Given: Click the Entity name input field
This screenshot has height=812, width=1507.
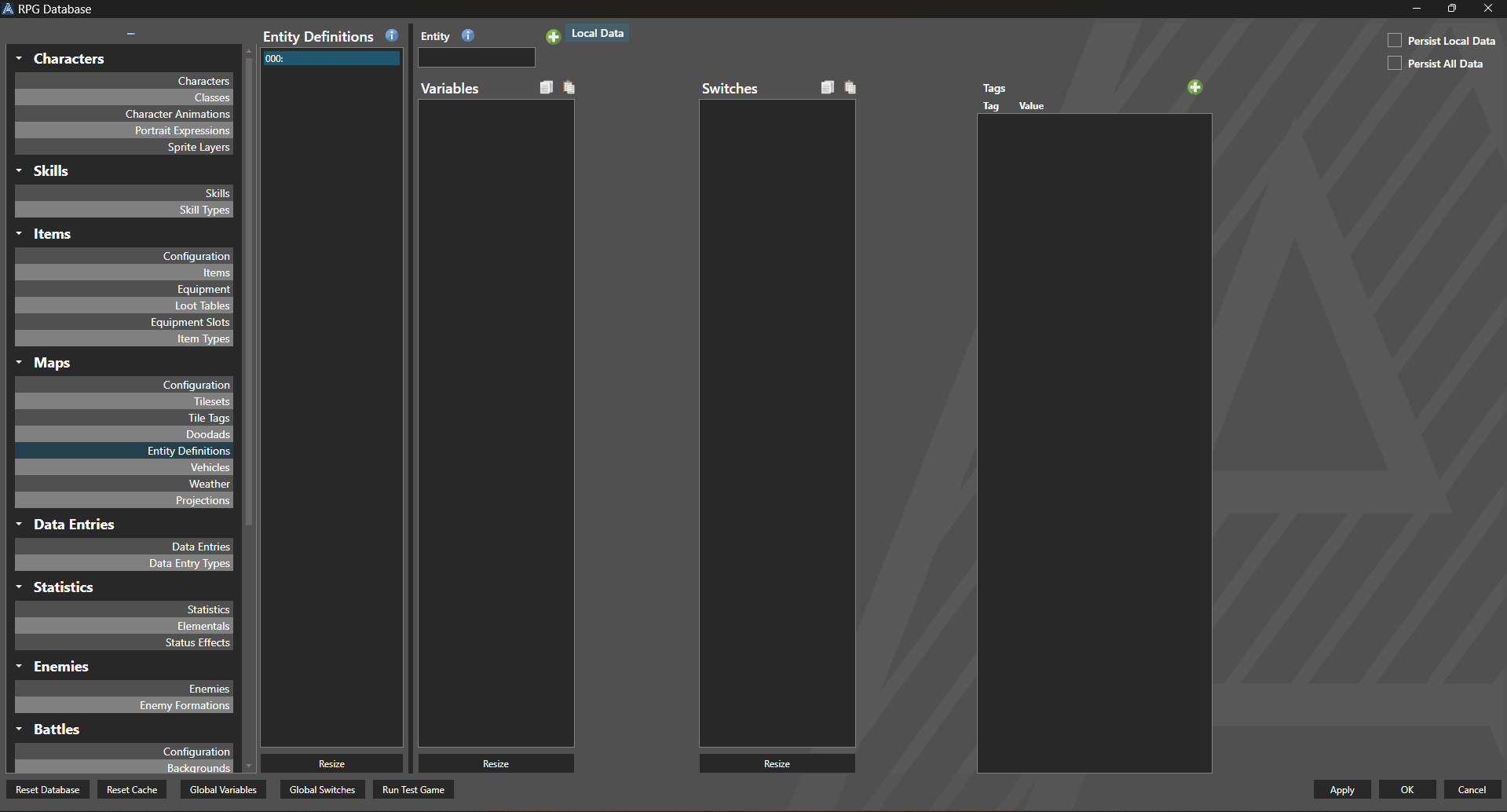Looking at the screenshot, I should coord(477,58).
